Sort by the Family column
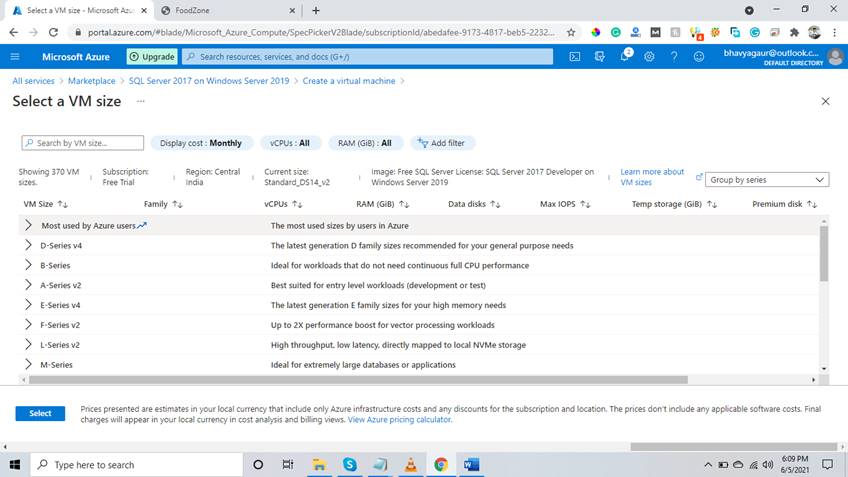Image resolution: width=848 pixels, height=477 pixels. [x=163, y=204]
